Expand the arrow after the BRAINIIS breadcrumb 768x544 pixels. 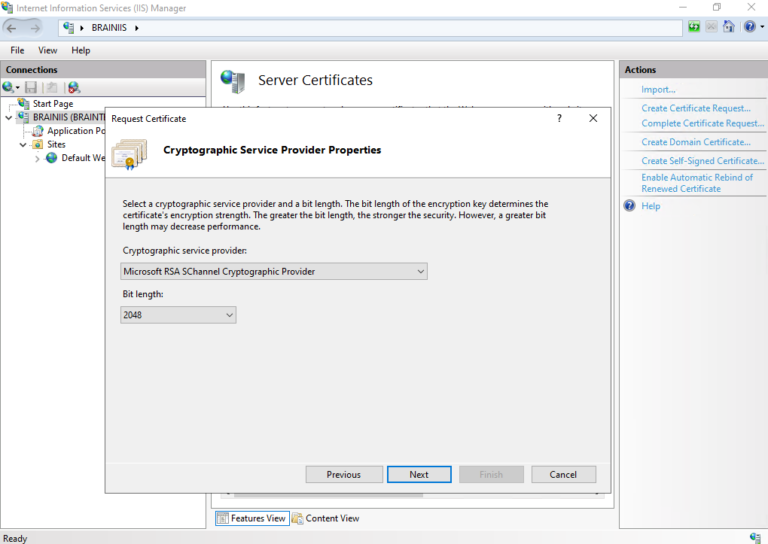[137, 28]
